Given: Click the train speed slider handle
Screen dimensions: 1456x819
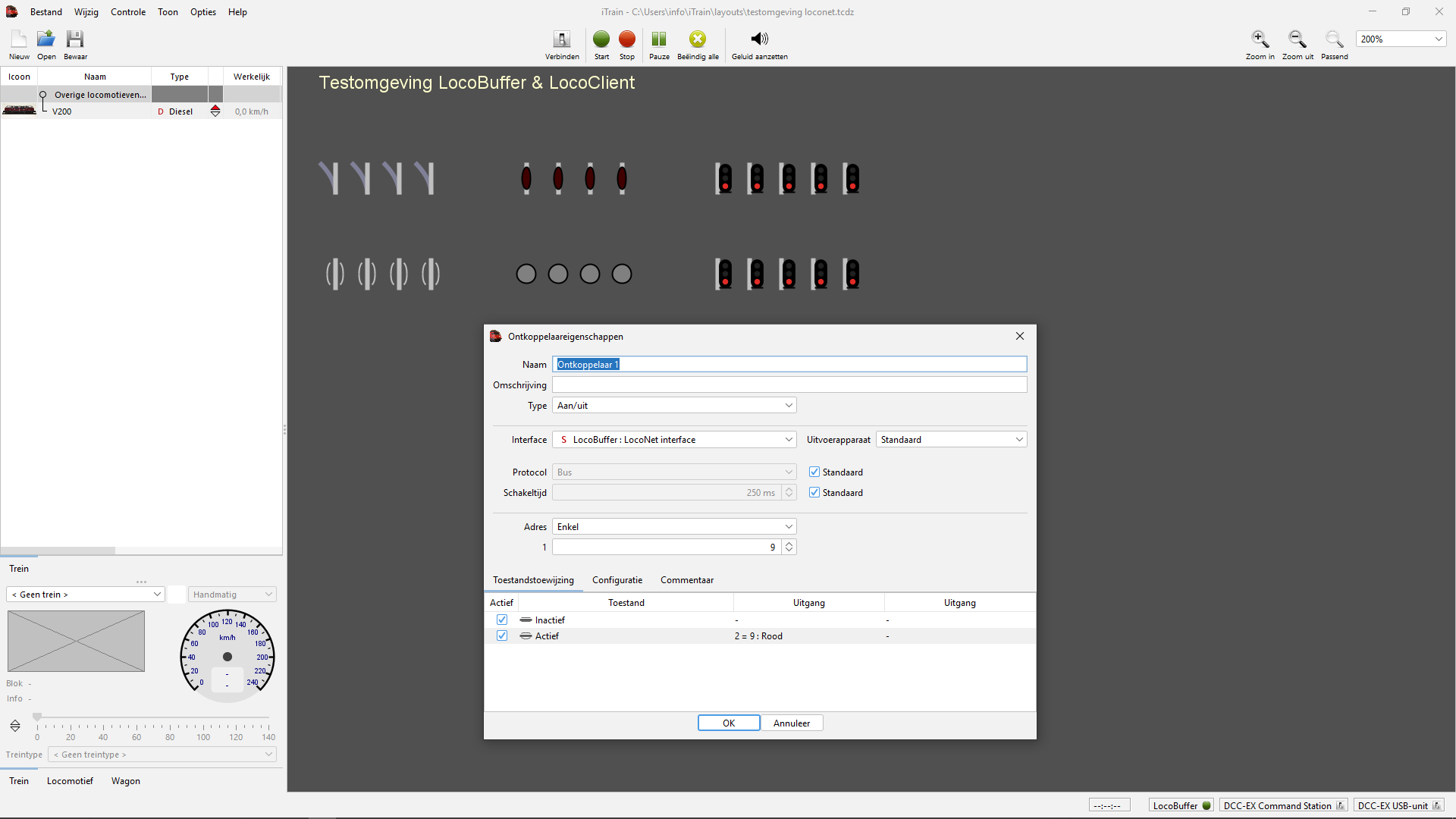Looking at the screenshot, I should [37, 717].
